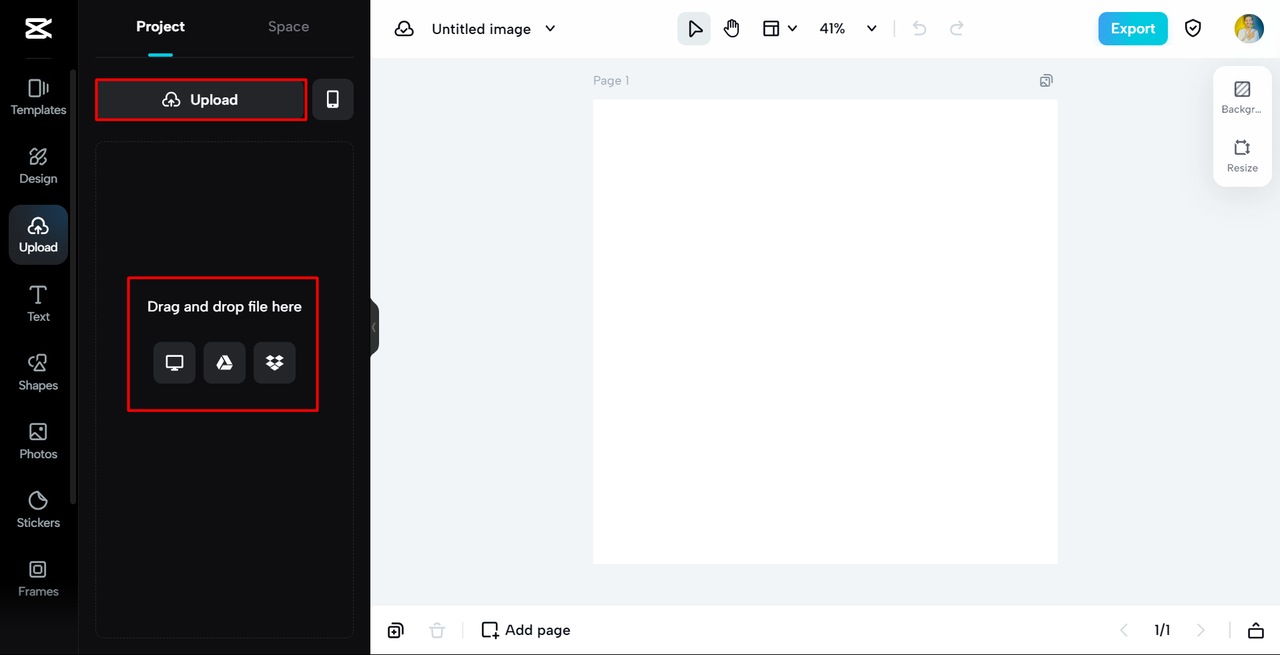
Task: Select the Upload sidebar item
Action: tap(38, 235)
